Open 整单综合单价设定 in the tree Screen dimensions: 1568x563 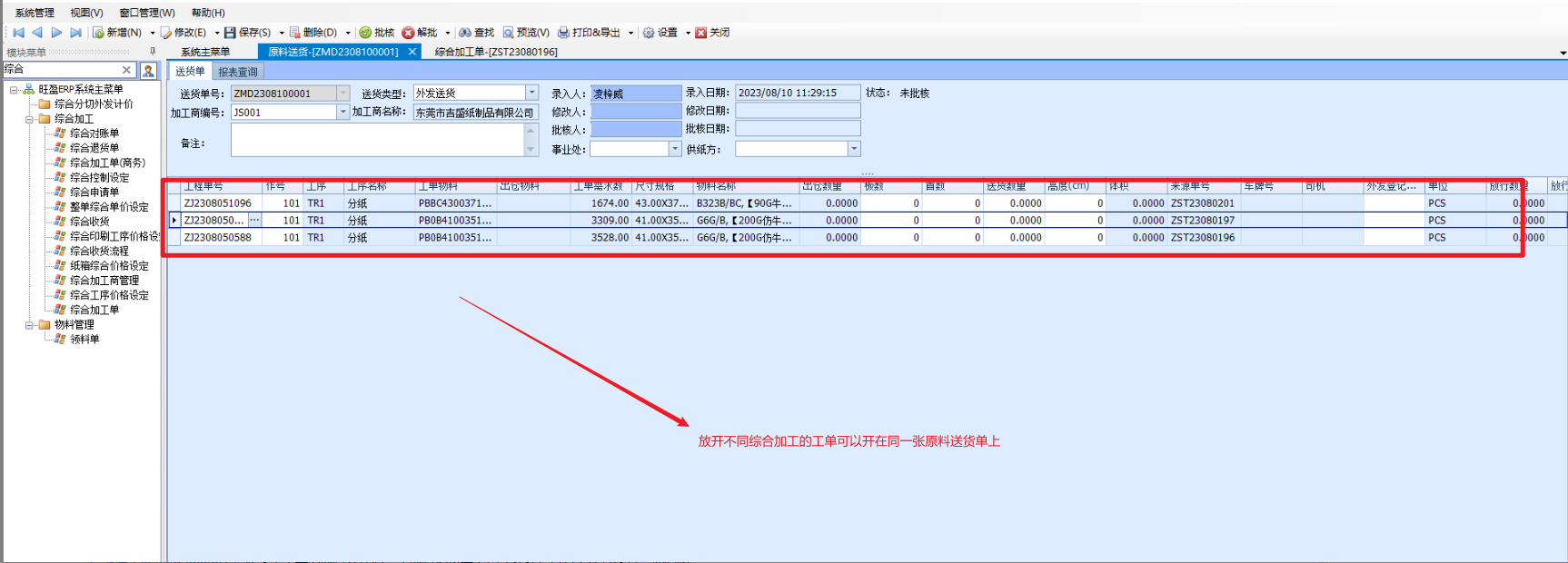pyautogui.click(x=109, y=206)
